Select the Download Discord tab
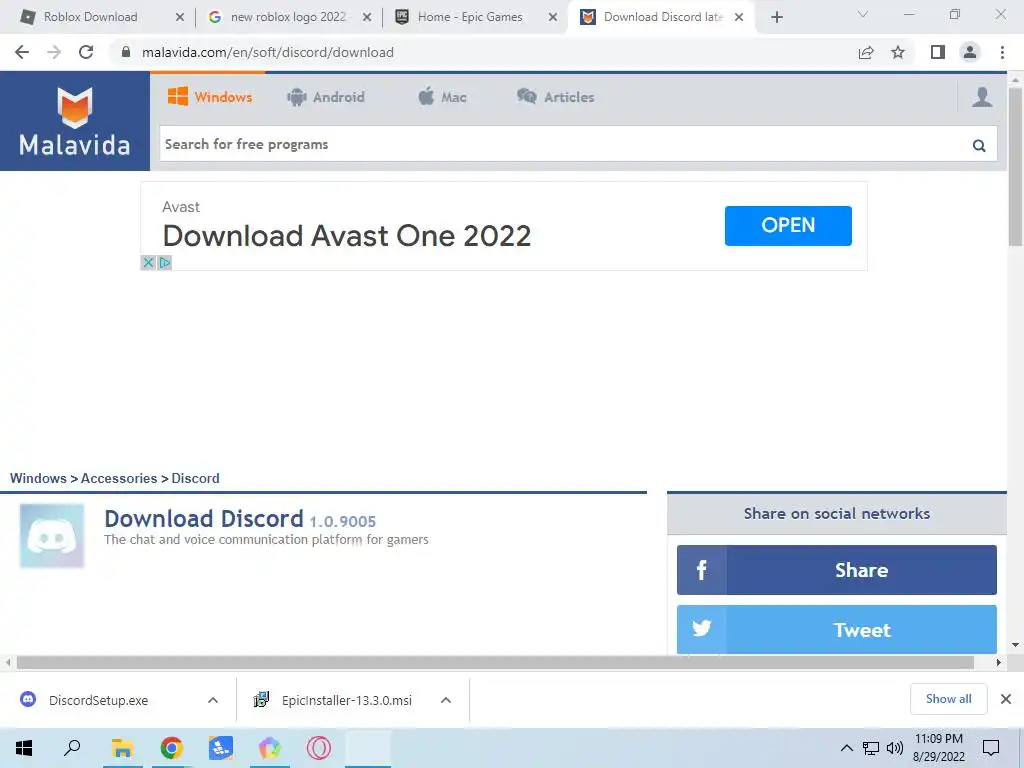Image resolution: width=1024 pixels, height=768 pixels. [663, 17]
